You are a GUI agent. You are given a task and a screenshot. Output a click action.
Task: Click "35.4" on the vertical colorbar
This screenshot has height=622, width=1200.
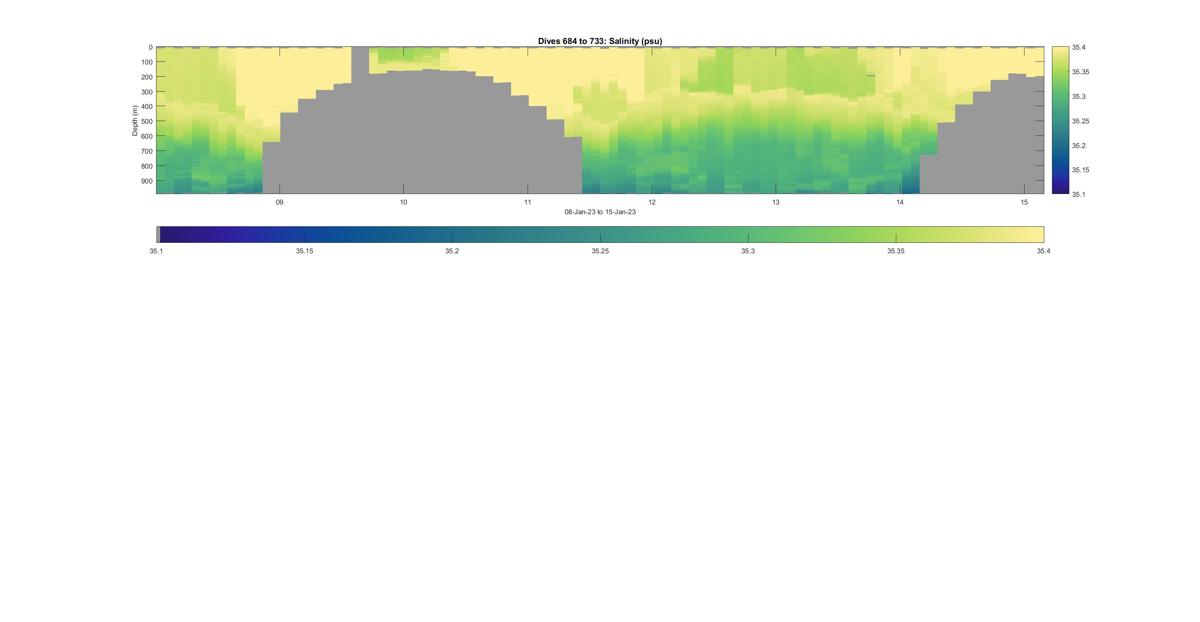coord(1079,47)
